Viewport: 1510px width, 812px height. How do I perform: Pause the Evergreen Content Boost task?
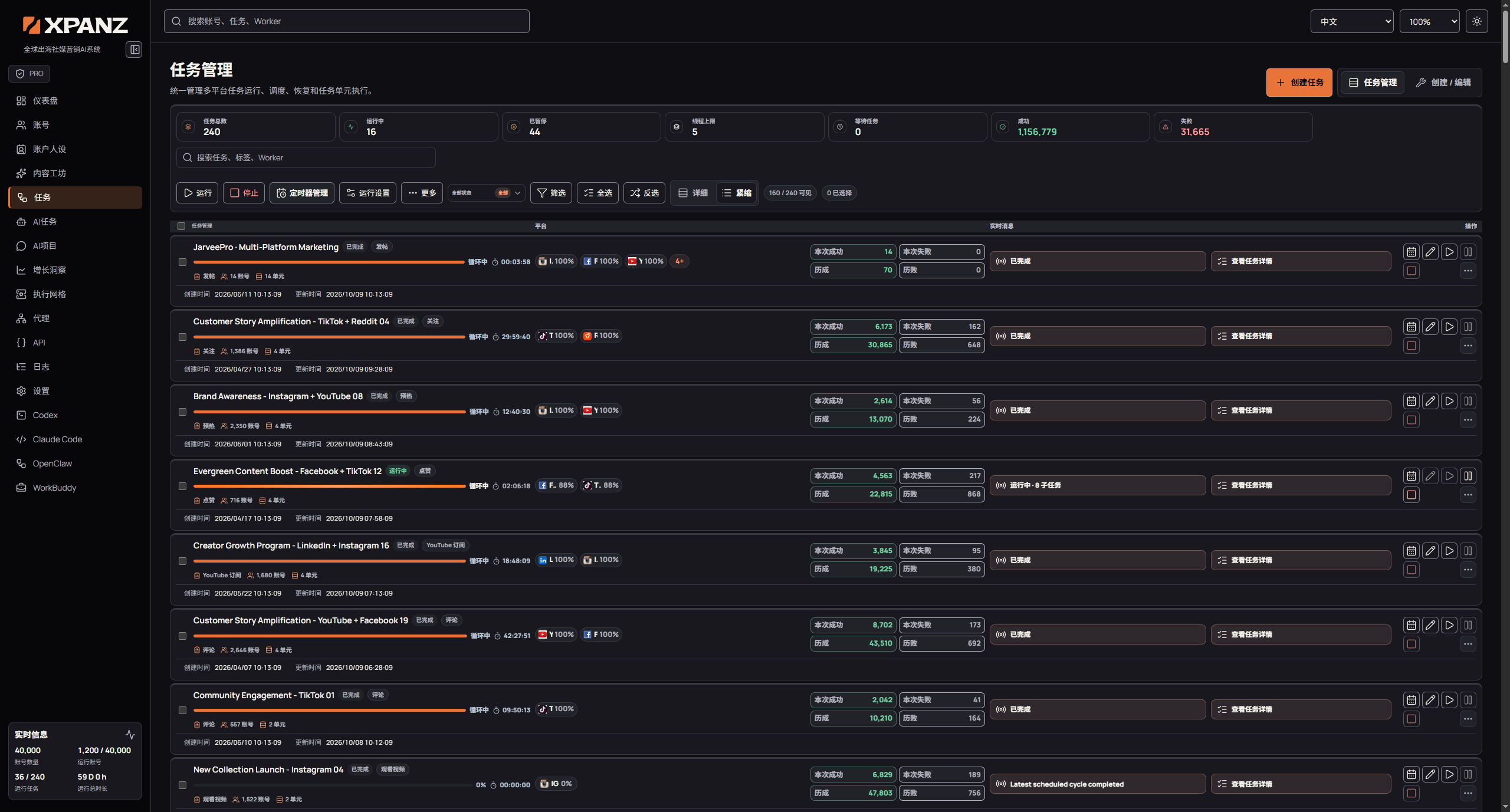(1468, 476)
